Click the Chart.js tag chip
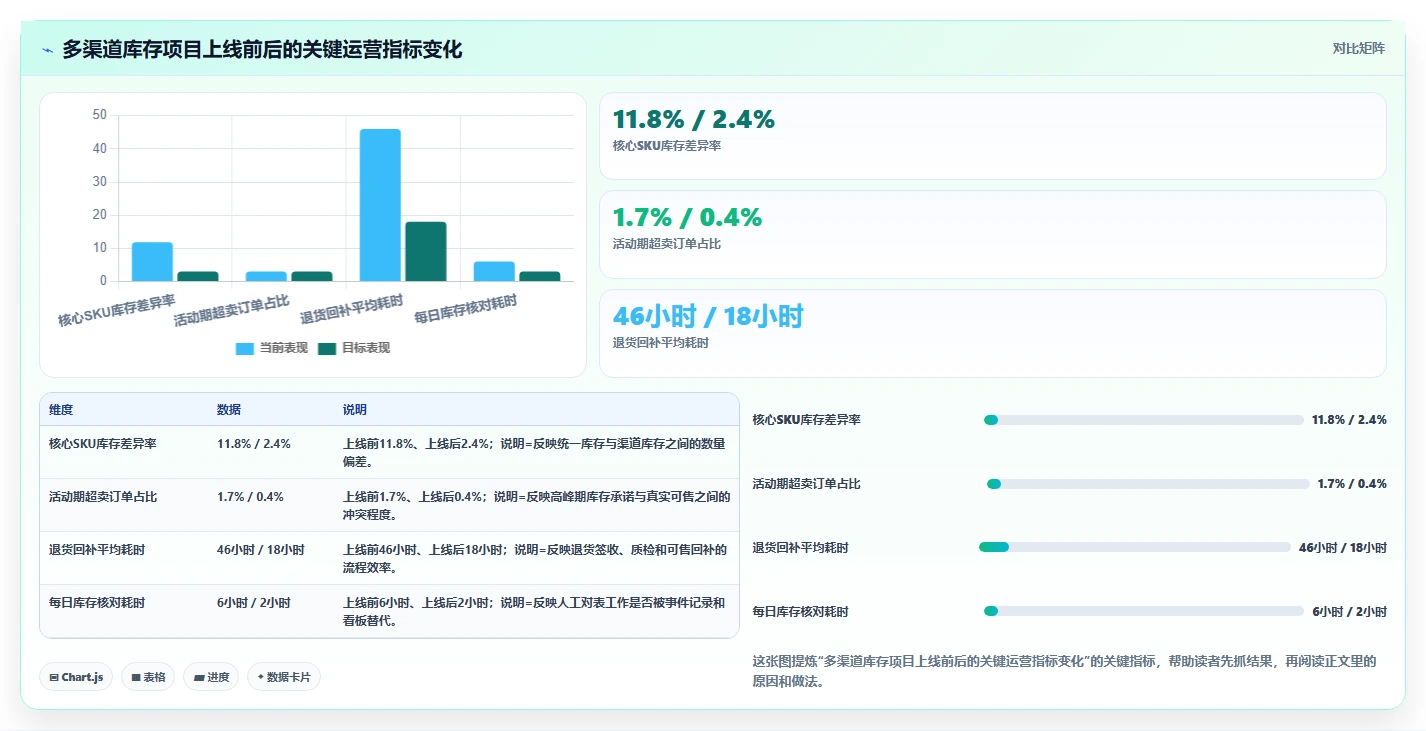 (x=77, y=677)
